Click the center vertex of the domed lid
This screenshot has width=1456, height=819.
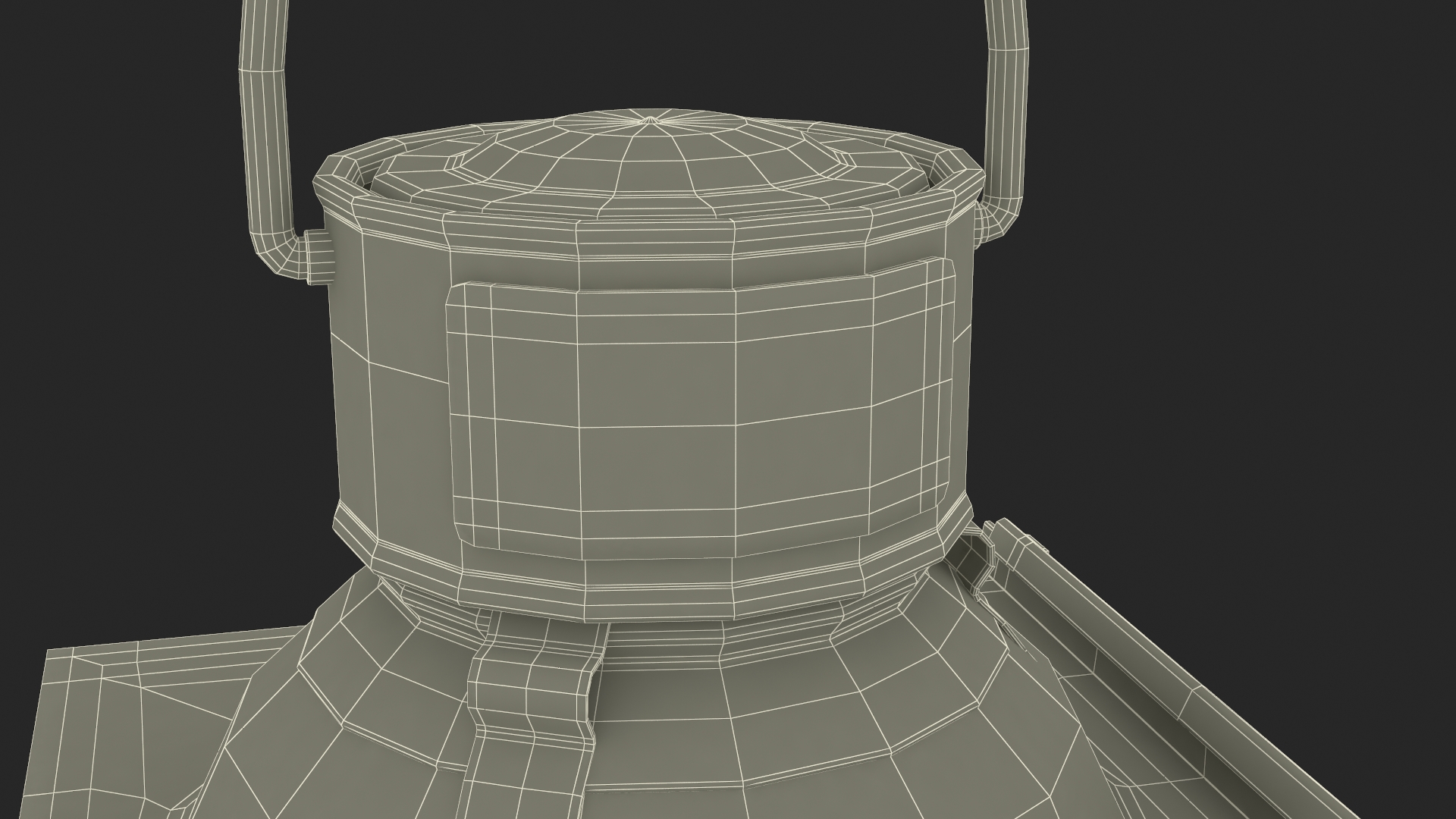tap(648, 119)
